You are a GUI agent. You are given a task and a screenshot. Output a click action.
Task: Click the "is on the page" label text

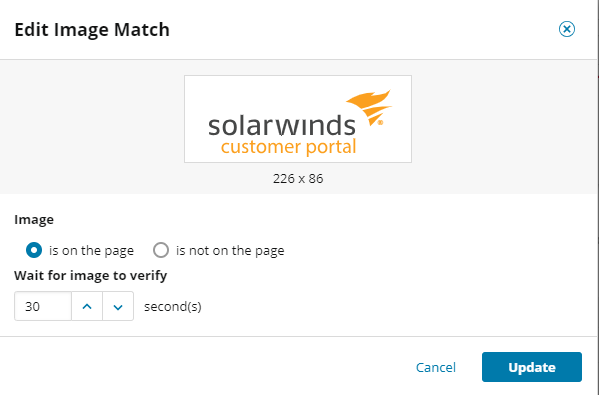[91, 251]
